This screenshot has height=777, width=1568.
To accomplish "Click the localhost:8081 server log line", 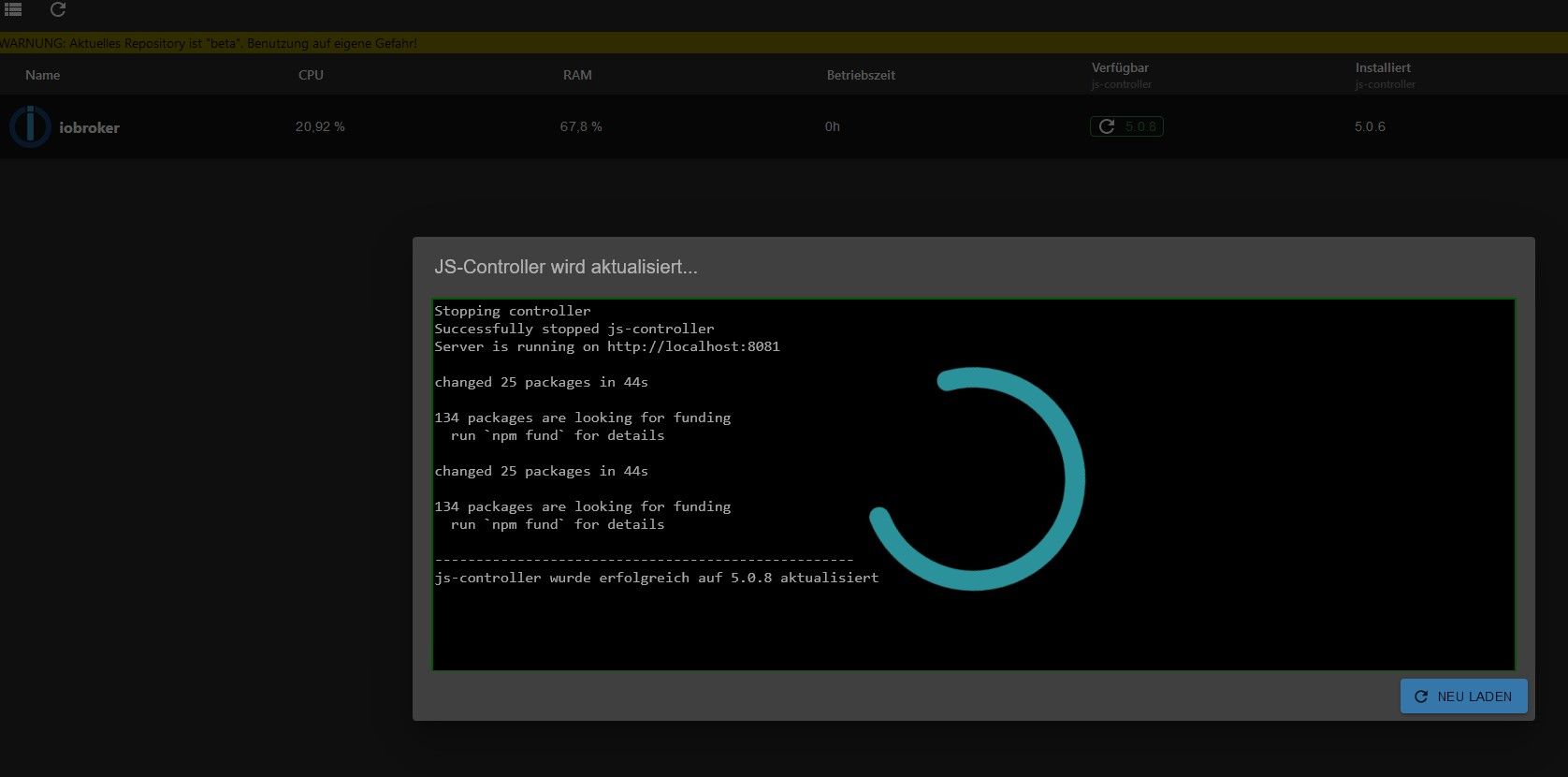I will pyautogui.click(x=607, y=346).
